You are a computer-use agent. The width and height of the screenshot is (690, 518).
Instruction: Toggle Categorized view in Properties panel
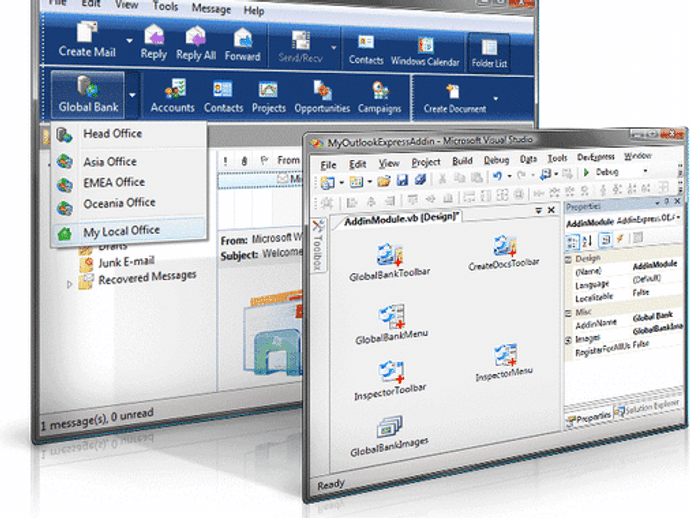(x=572, y=242)
